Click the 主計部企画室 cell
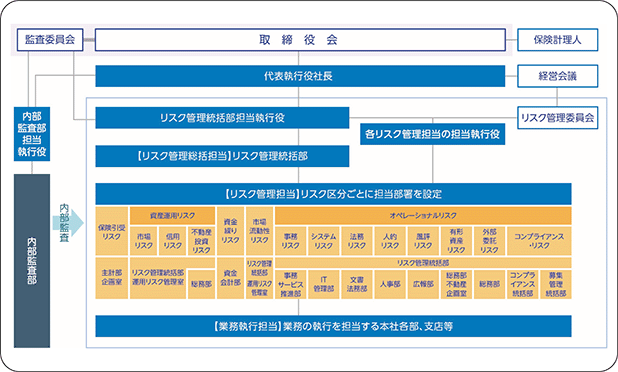Viewport: 618px width, 372px height. click(x=112, y=278)
